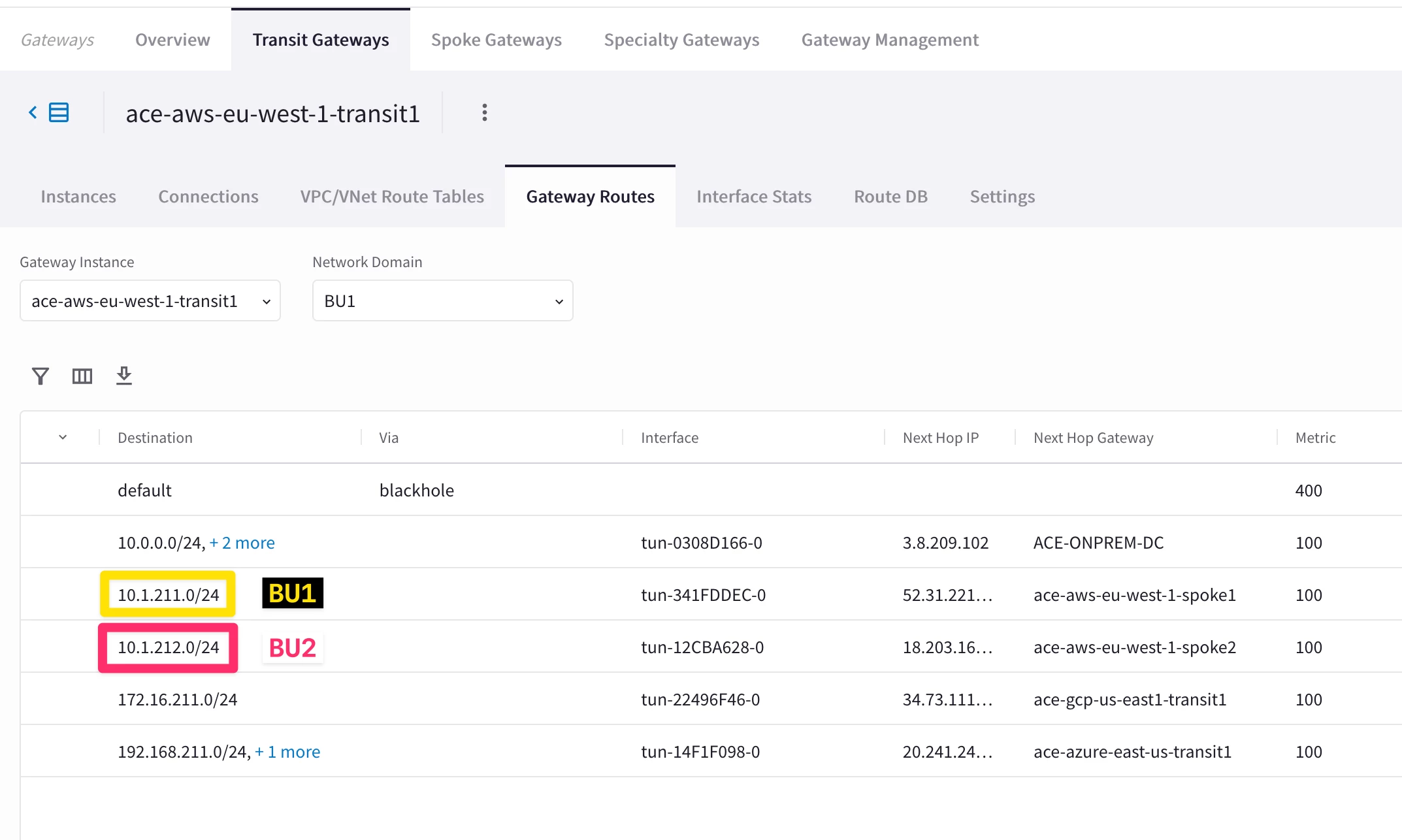
Task: Select the Connections tab
Action: (208, 197)
